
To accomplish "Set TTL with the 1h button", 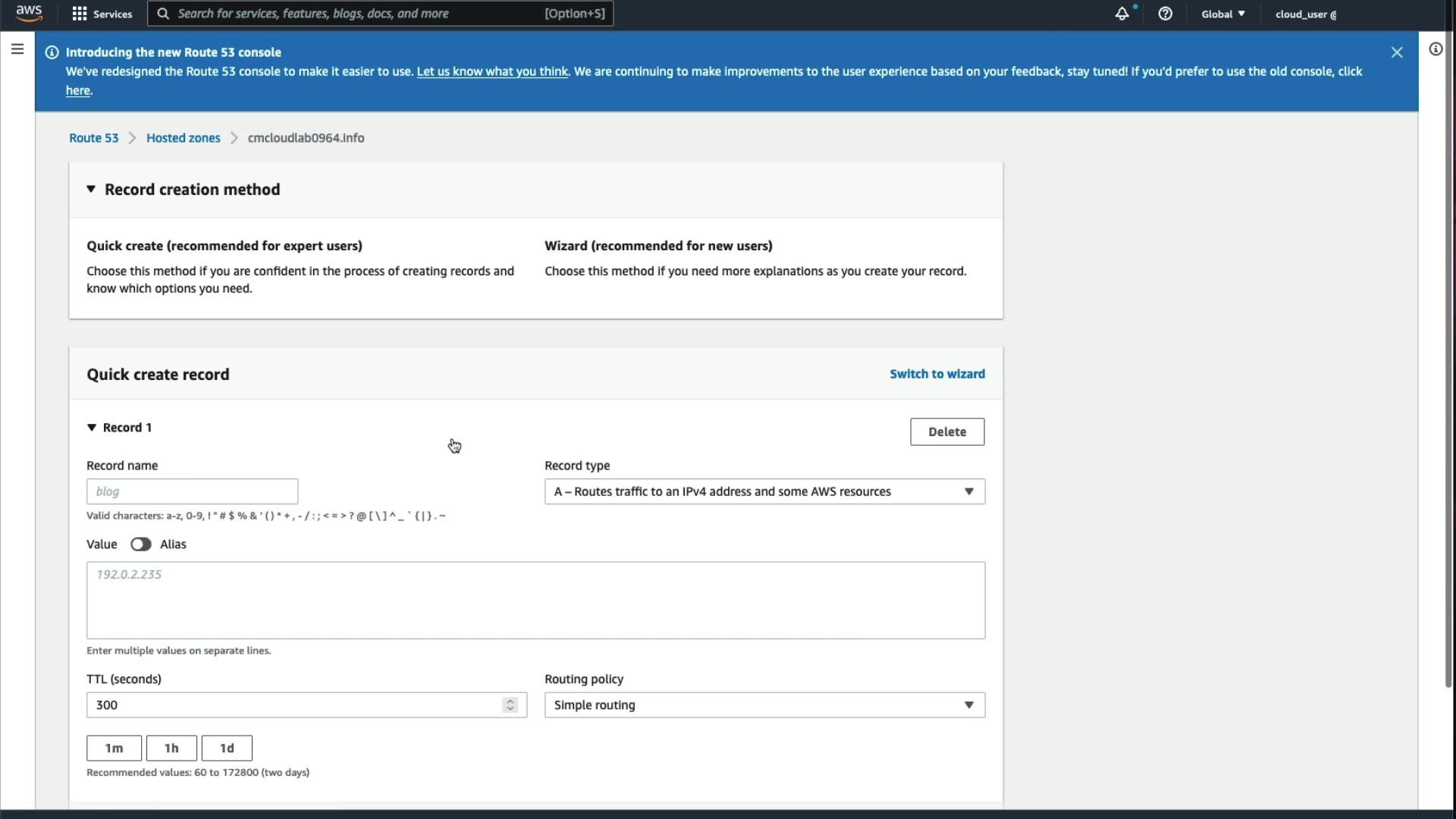I will (171, 748).
